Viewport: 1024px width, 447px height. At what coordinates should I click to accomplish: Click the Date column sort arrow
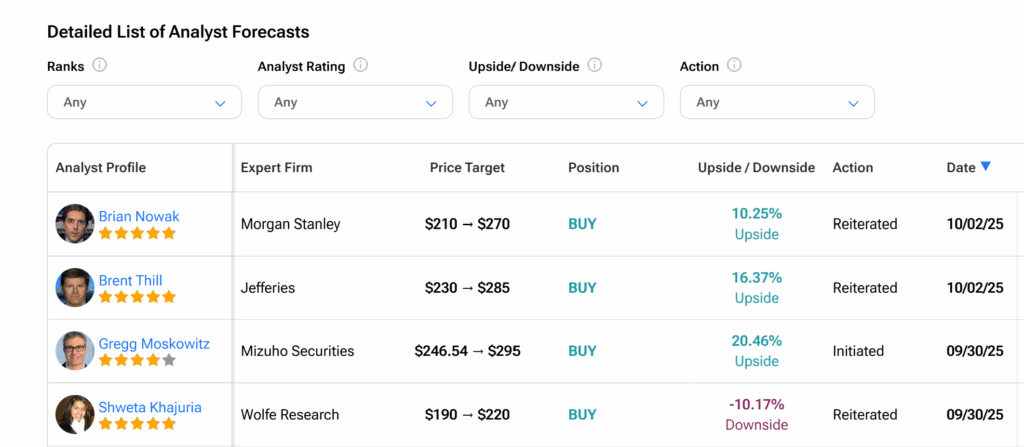(x=986, y=167)
